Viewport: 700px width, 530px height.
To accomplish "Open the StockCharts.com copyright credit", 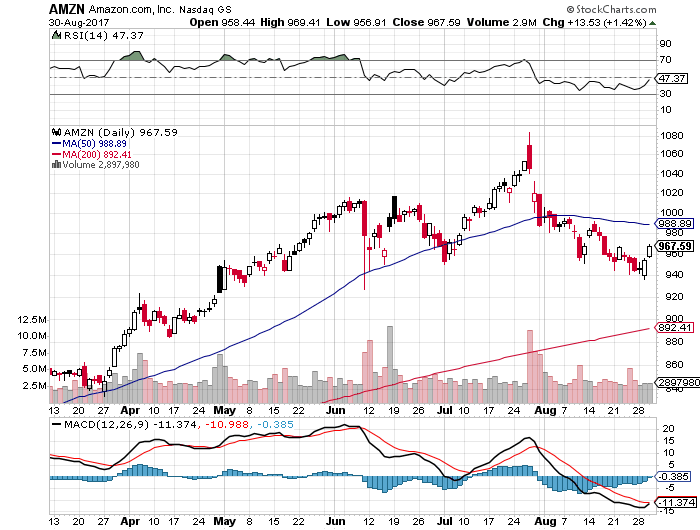I will click(x=611, y=9).
